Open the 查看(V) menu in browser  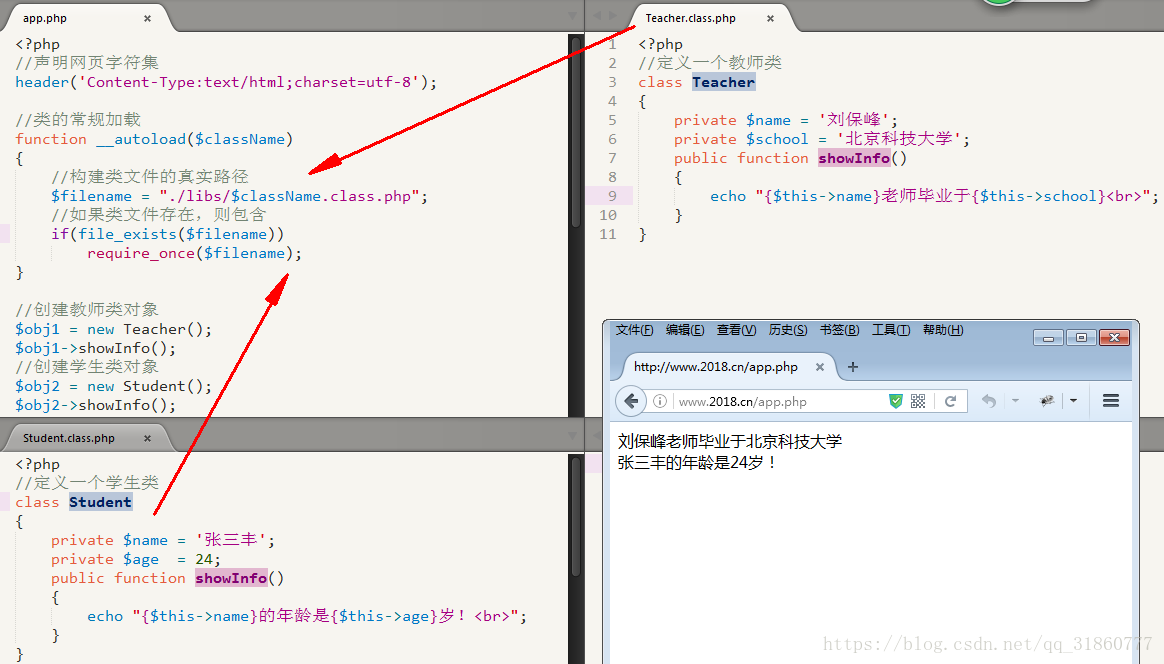click(736, 330)
